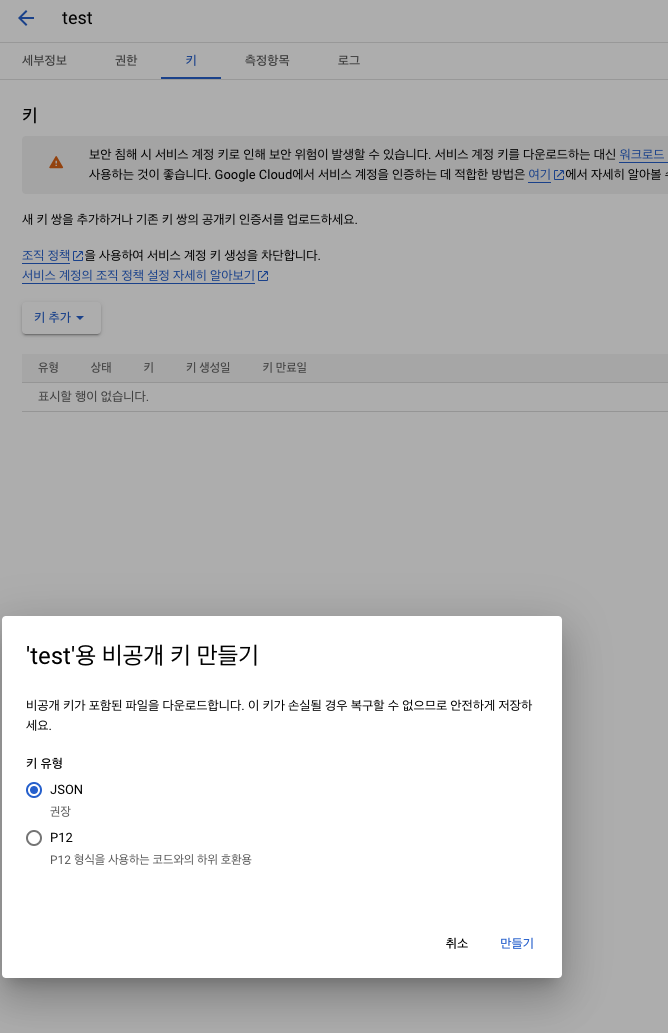Follow the 워크로드 link in the warning banner
This screenshot has height=1033, width=668.
pyautogui.click(x=642, y=155)
